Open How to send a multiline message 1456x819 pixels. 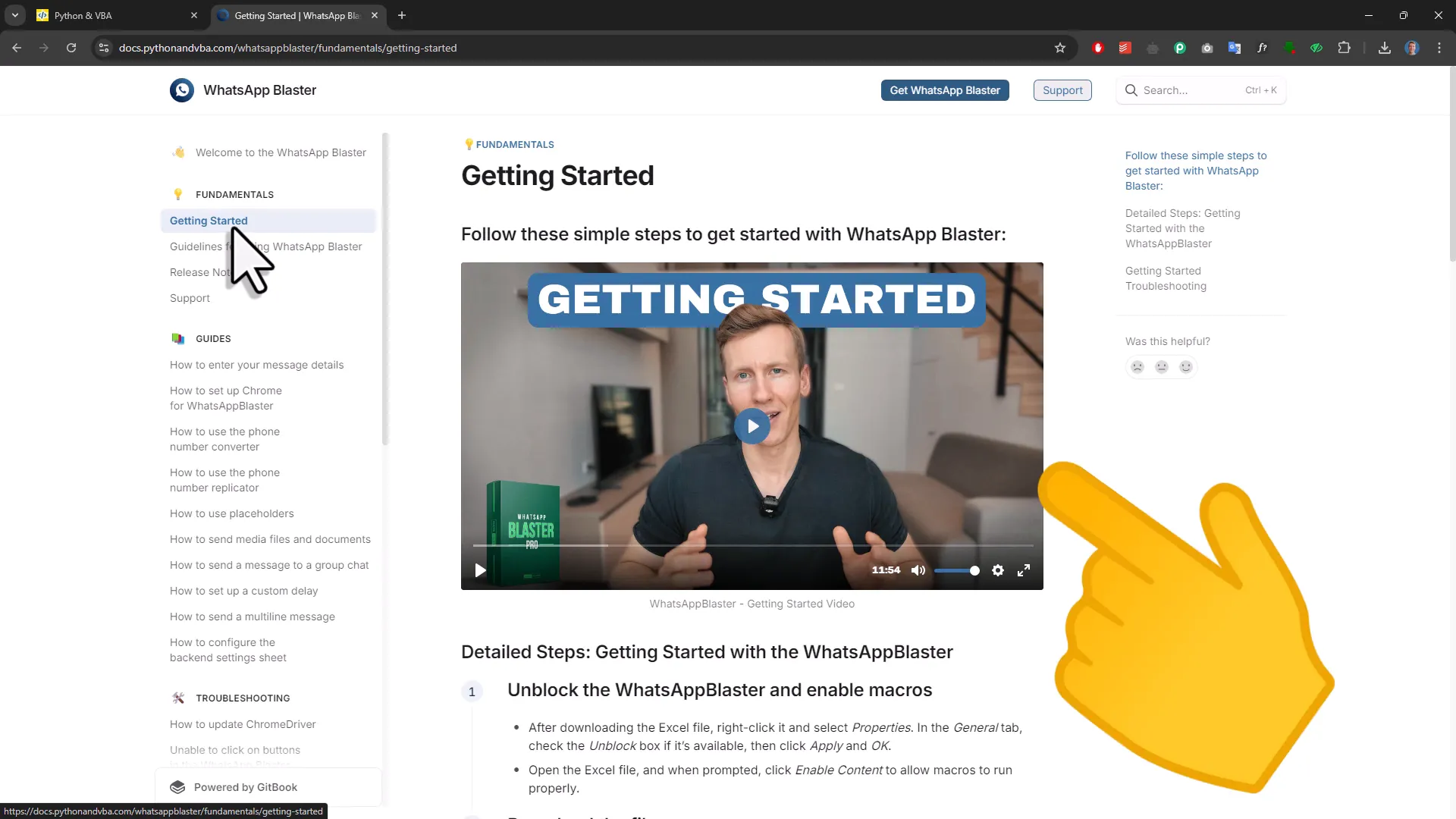(x=252, y=617)
